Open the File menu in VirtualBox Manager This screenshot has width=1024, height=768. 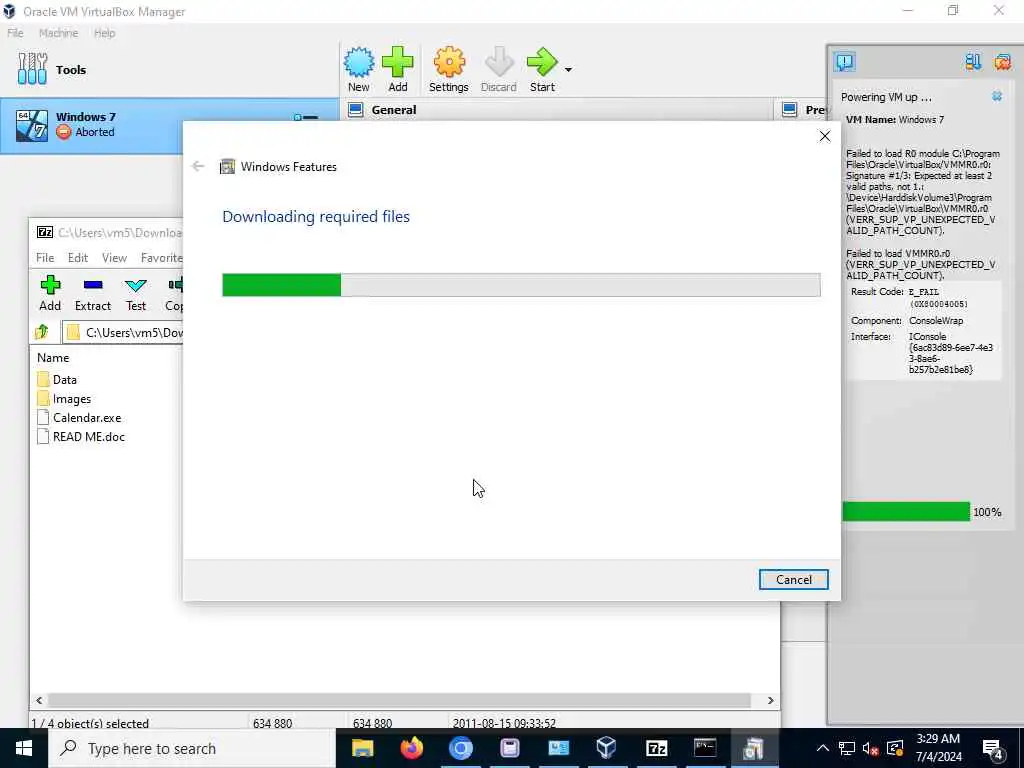(15, 33)
